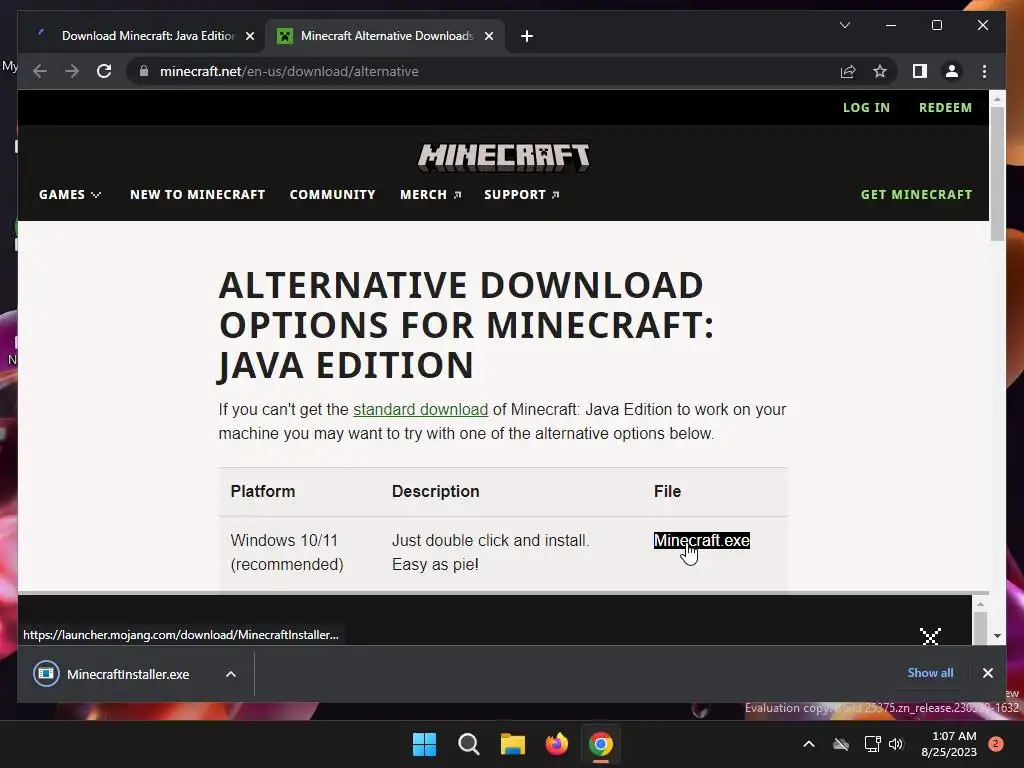Follow the standard download link
Viewport: 1024px width, 768px height.
(421, 409)
